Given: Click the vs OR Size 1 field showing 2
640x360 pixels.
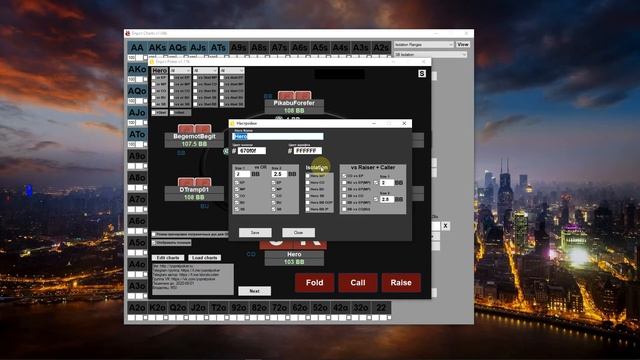Looking at the screenshot, I should (x=242, y=174).
